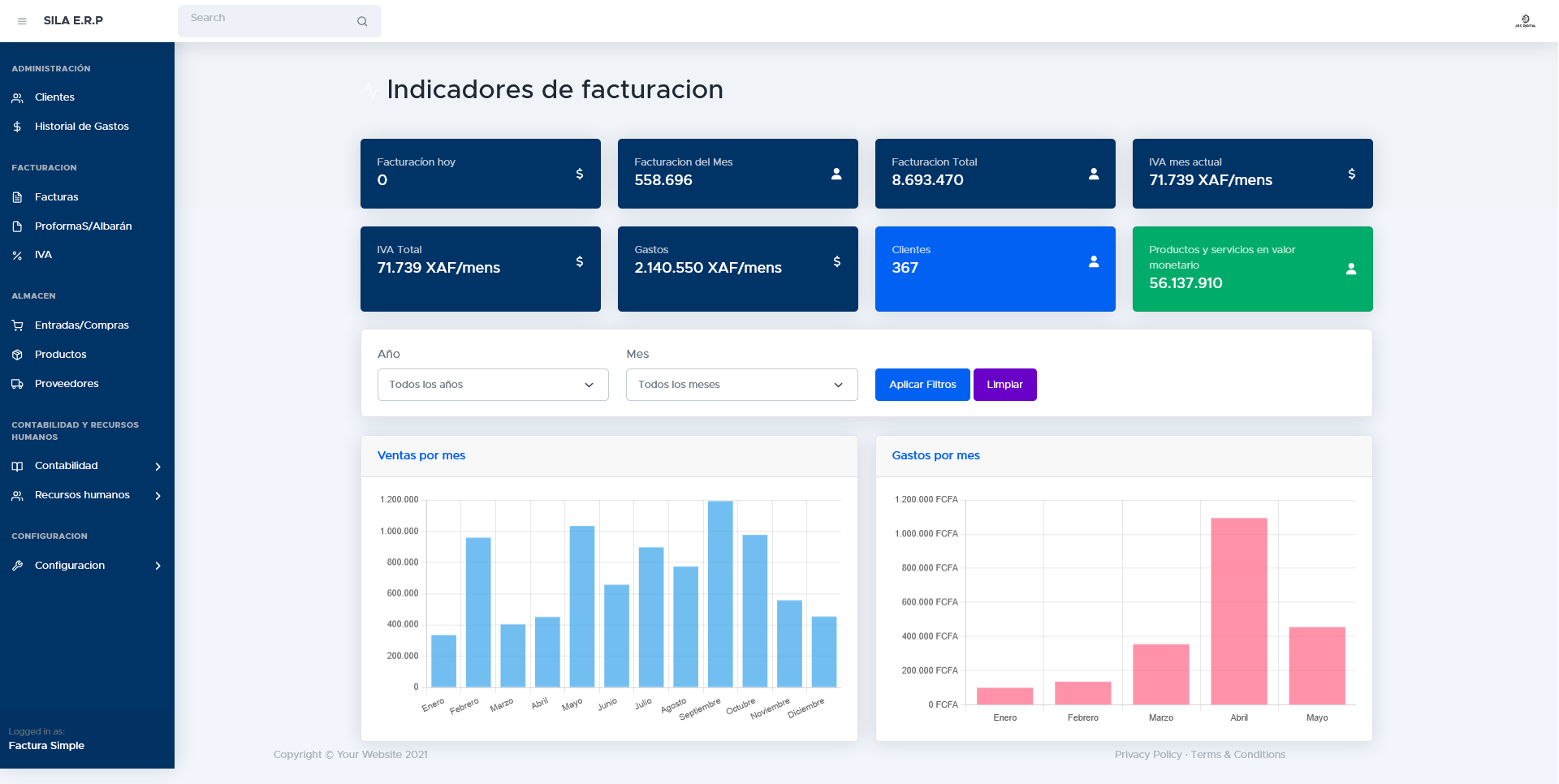Select the Proveedores icon
Viewport: 1559px width, 784px height.
pos(17,384)
